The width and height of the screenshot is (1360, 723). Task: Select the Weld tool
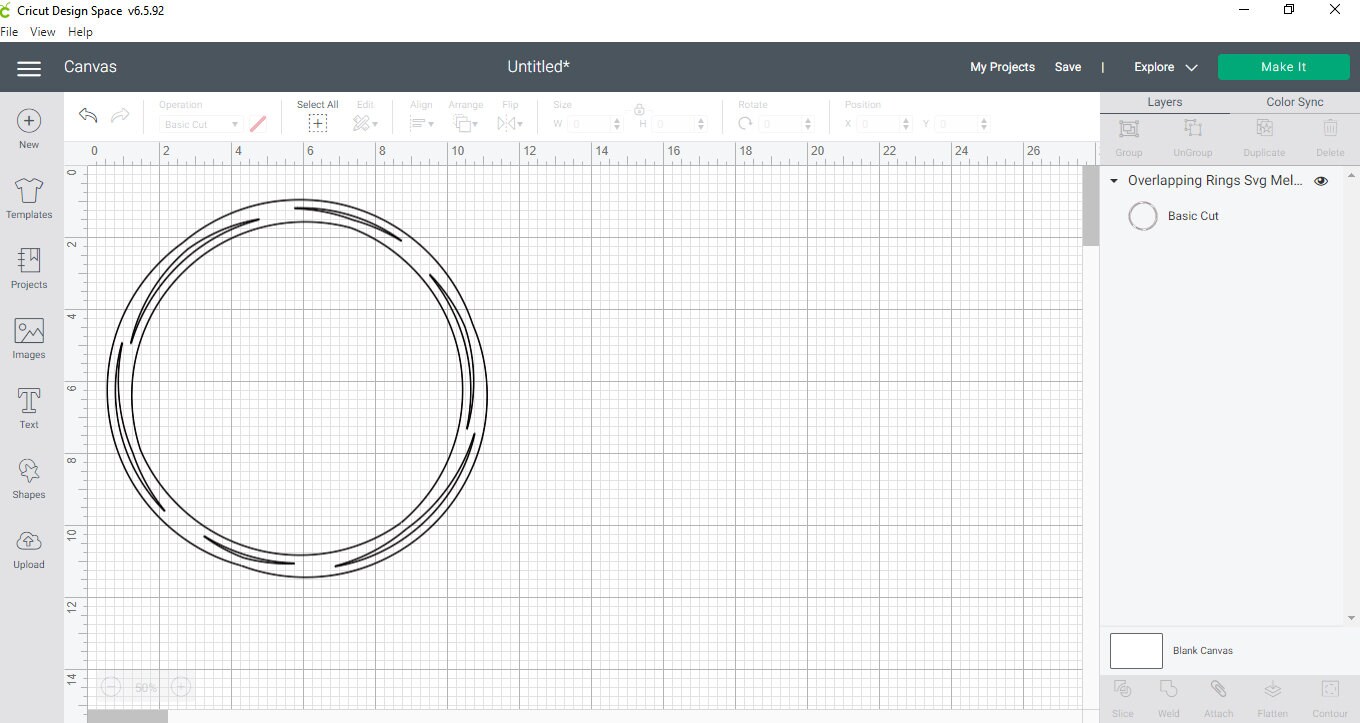pyautogui.click(x=1168, y=695)
